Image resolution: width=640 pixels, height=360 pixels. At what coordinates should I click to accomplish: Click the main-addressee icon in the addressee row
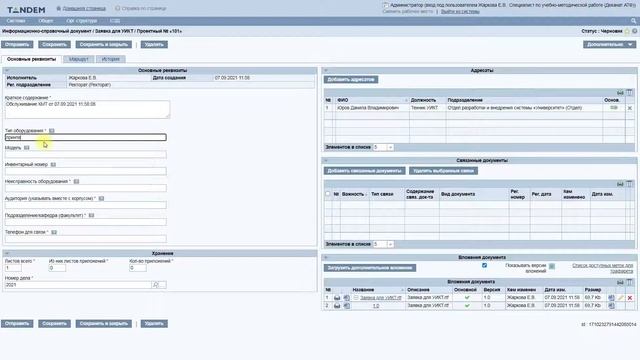tap(613, 108)
